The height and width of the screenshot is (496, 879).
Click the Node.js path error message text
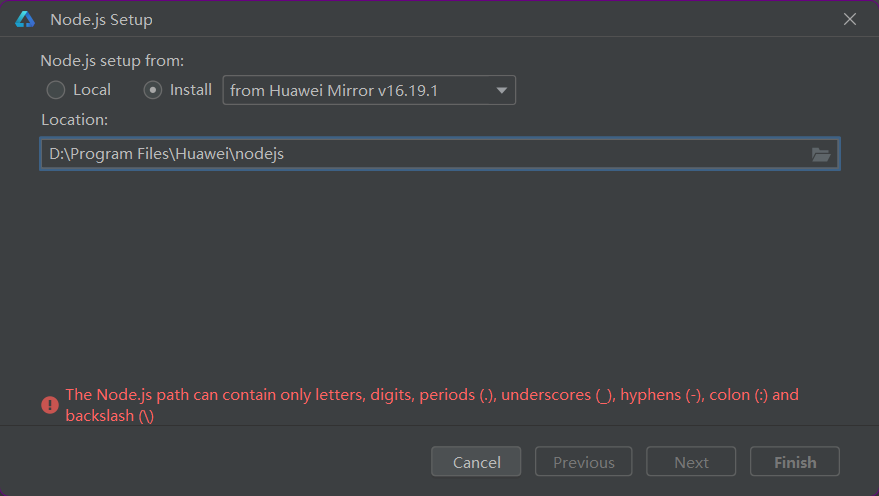(x=432, y=405)
